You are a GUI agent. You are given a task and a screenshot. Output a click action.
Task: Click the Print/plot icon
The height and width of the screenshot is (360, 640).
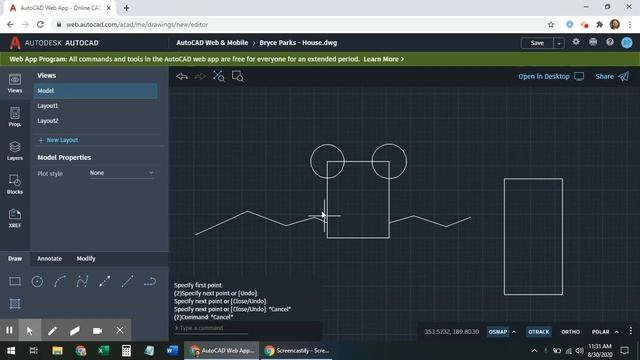(593, 42)
